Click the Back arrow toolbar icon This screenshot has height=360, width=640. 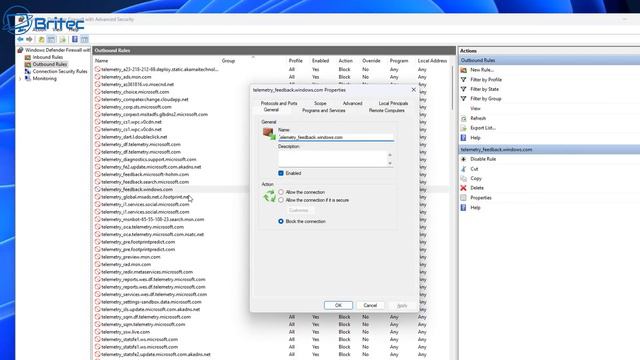pyautogui.click(x=20, y=40)
